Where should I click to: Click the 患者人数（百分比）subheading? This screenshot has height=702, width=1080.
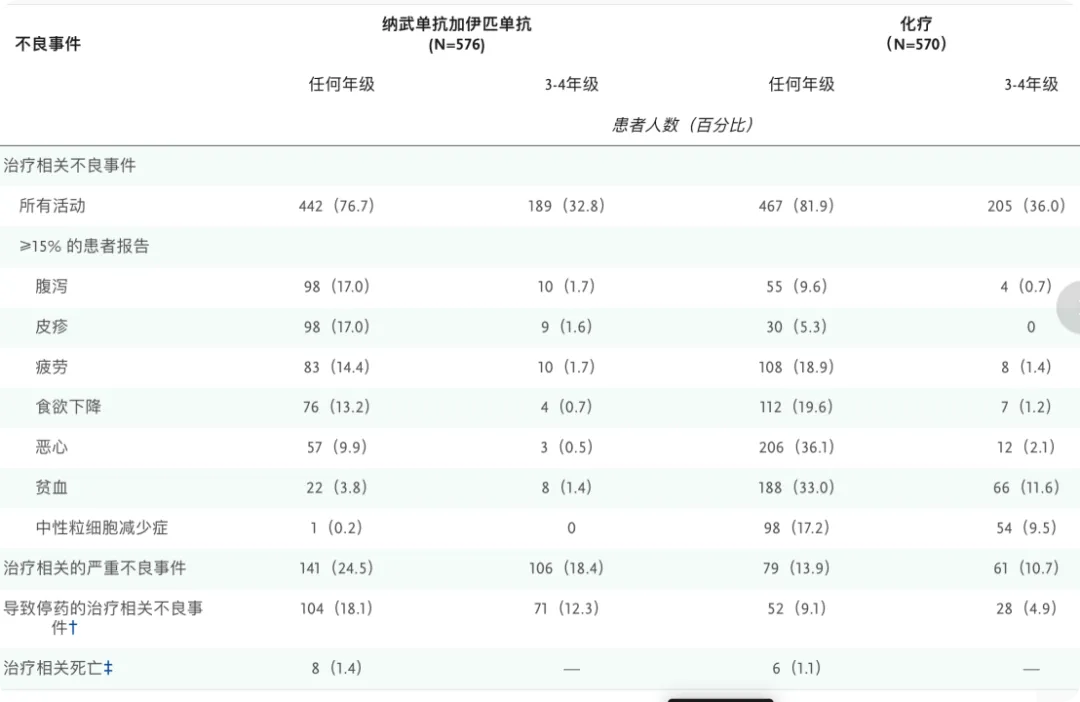(683, 125)
